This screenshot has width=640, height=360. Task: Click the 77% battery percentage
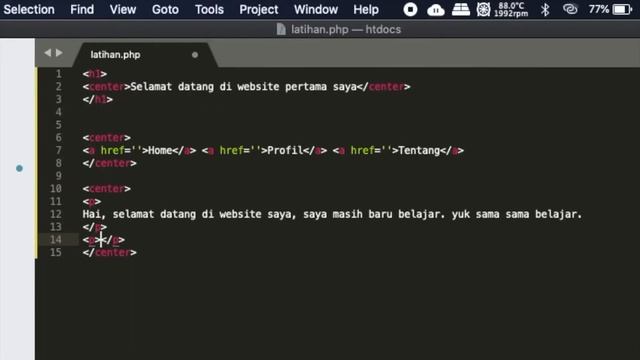[x=599, y=9]
